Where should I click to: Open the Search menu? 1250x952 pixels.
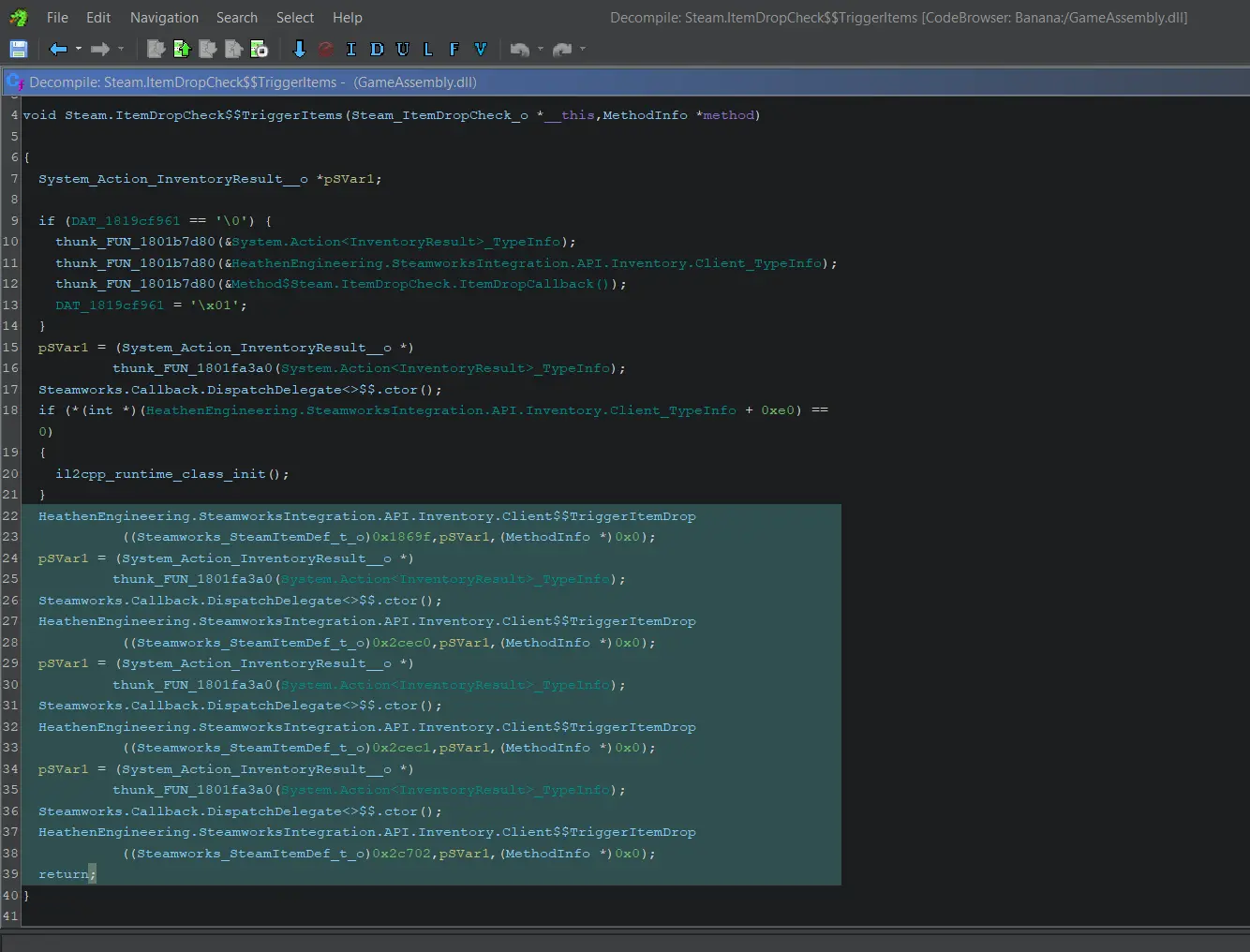[x=237, y=18]
